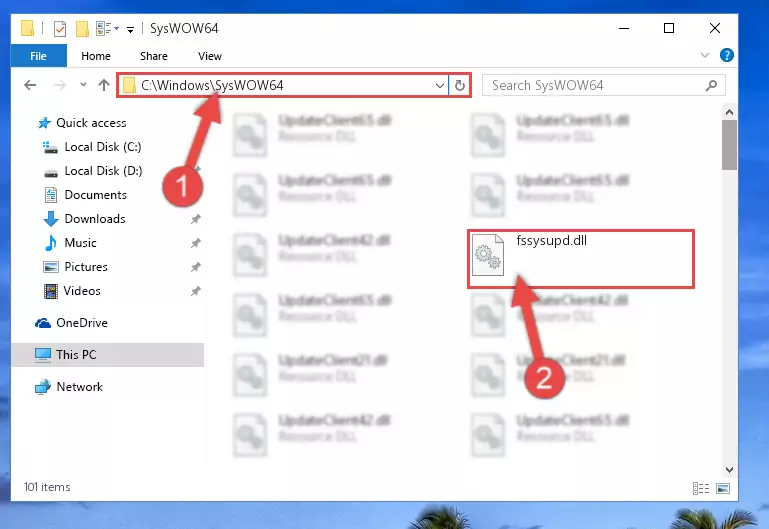Select Quick access in navigation pane
The width and height of the screenshot is (769, 529).
point(91,123)
